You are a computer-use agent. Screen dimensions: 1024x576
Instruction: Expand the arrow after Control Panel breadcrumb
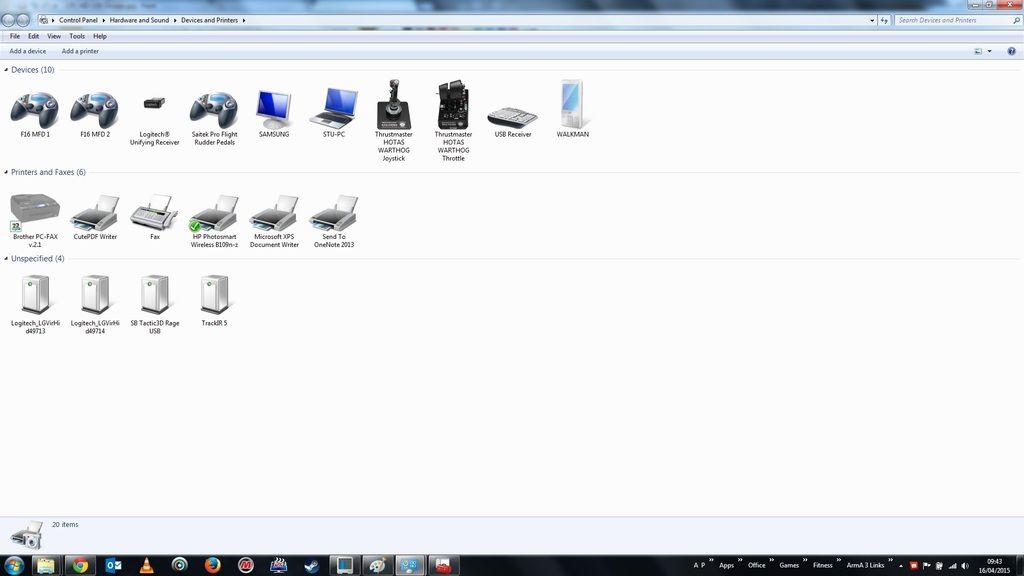point(103,20)
